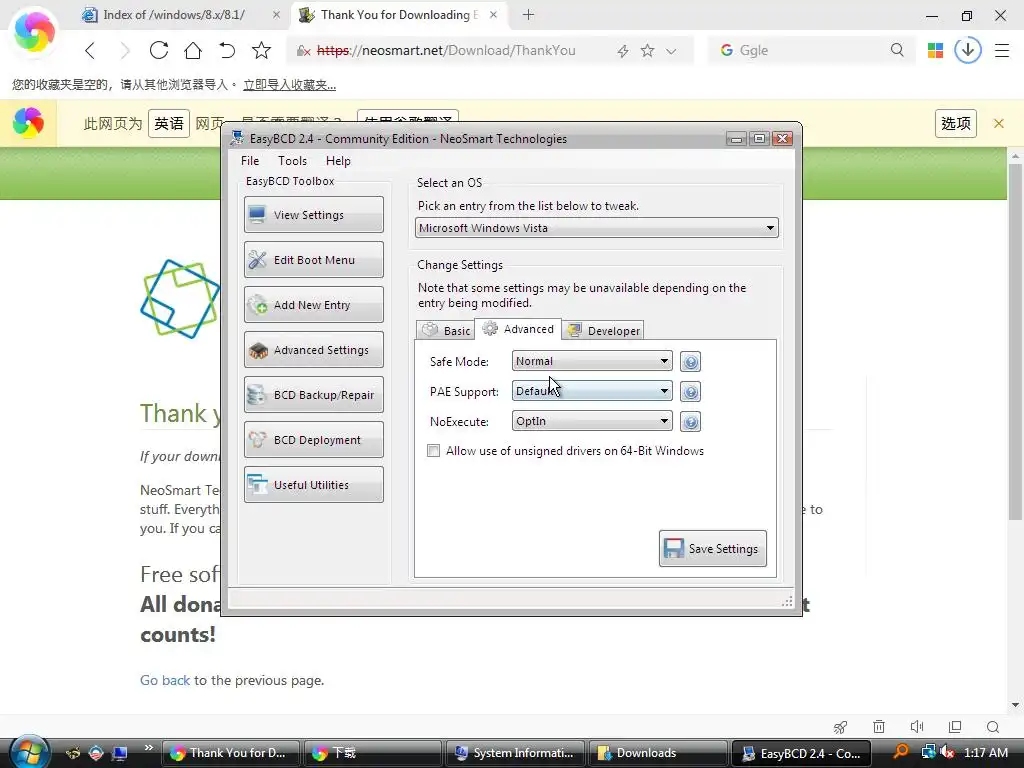This screenshot has height=768, width=1024.
Task: Expand the Safe Mode dropdown
Action: (592, 361)
